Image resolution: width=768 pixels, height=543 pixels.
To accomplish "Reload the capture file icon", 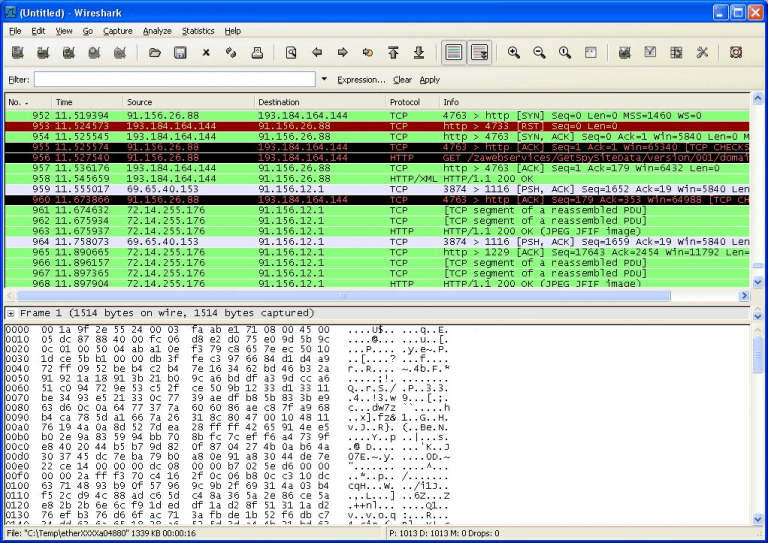I will click(231, 52).
